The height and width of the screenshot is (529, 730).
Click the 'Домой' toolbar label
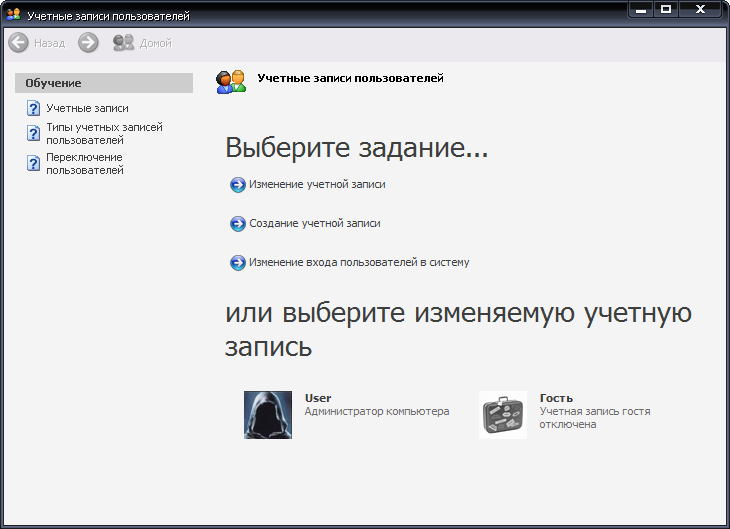coord(155,43)
